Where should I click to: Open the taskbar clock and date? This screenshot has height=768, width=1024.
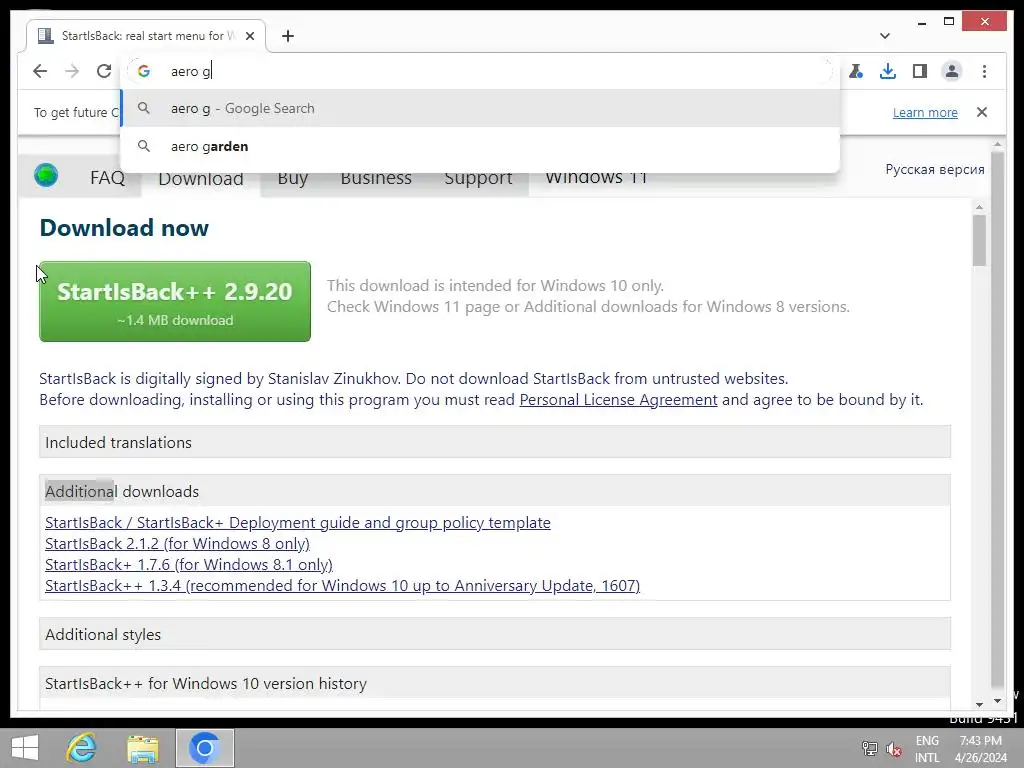click(x=981, y=749)
